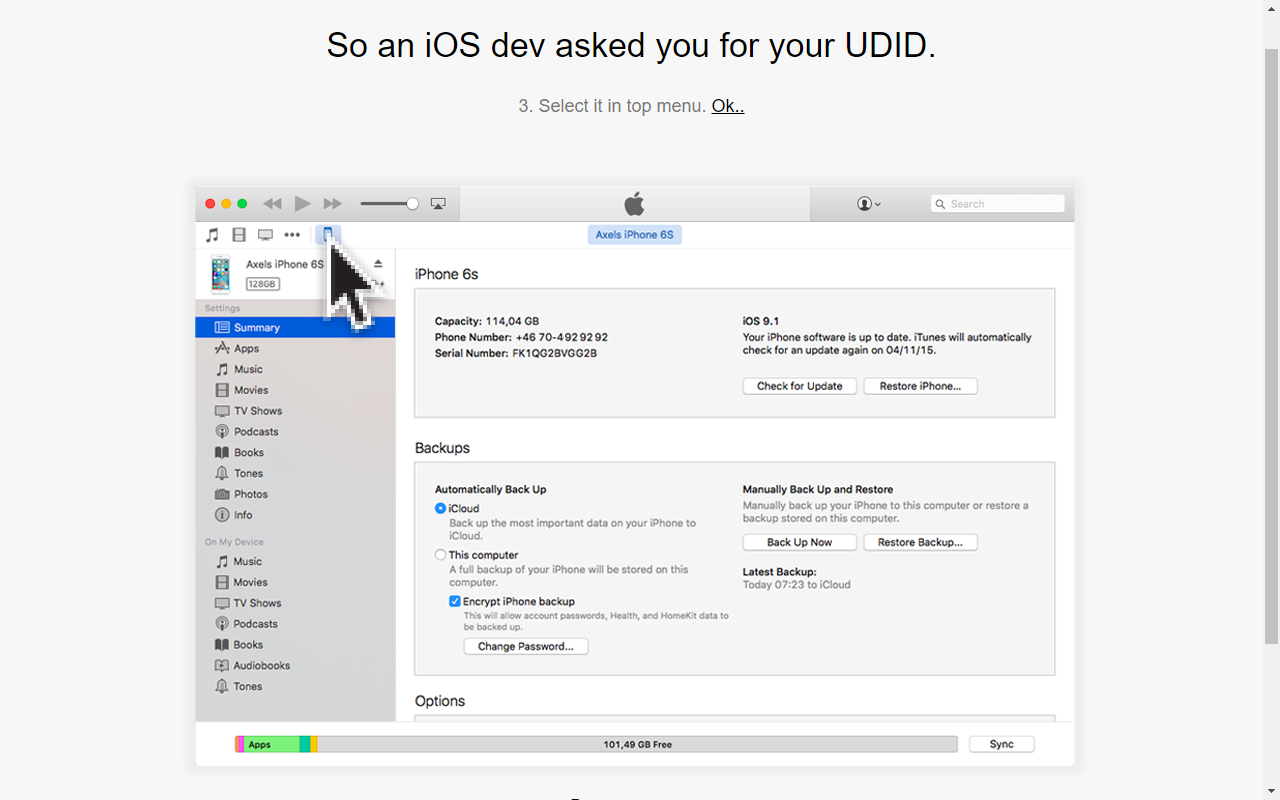The height and width of the screenshot is (800, 1280).
Task: Select This computer backup radio button
Action: 440,555
